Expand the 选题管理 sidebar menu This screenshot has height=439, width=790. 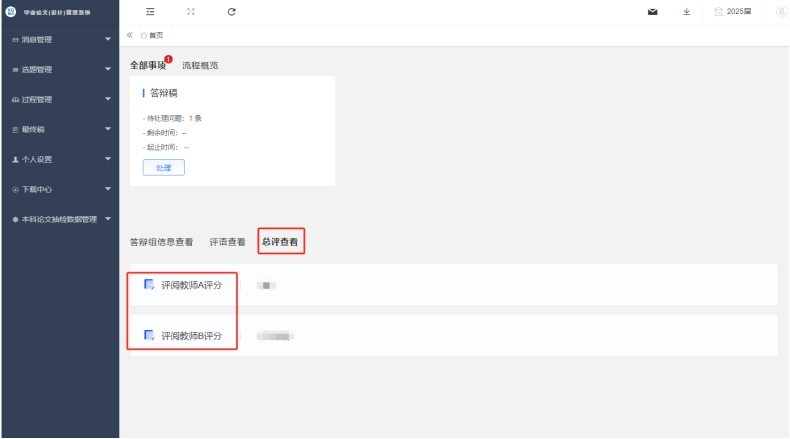point(59,69)
